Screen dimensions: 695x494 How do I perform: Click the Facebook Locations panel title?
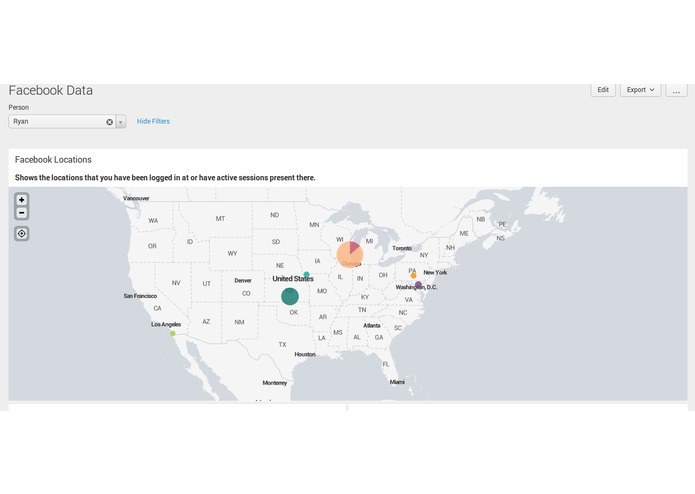click(53, 159)
